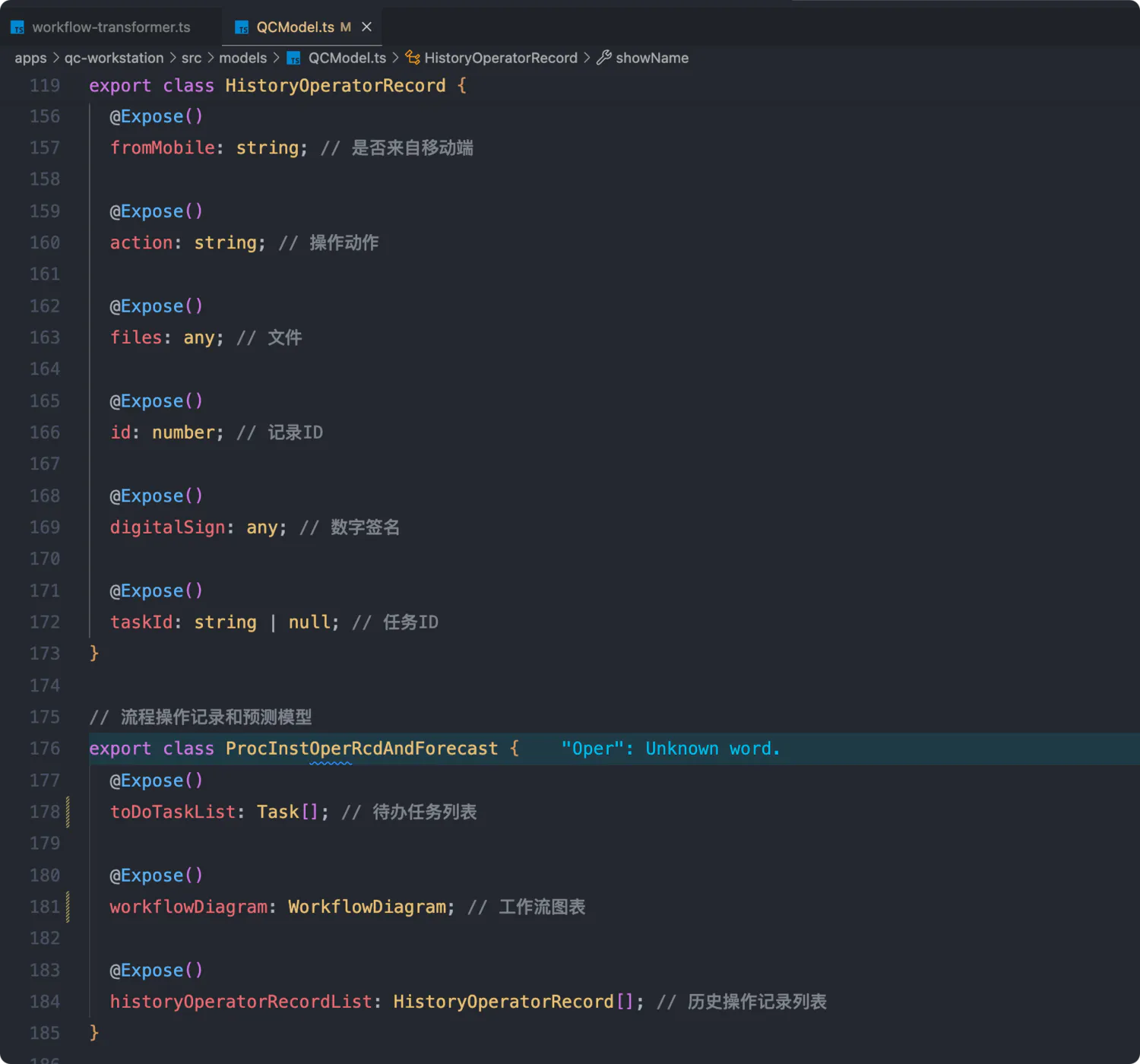Click the 'Oper' Unknown word warning message
Image resolution: width=1140 pixels, height=1064 pixels.
tap(670, 749)
